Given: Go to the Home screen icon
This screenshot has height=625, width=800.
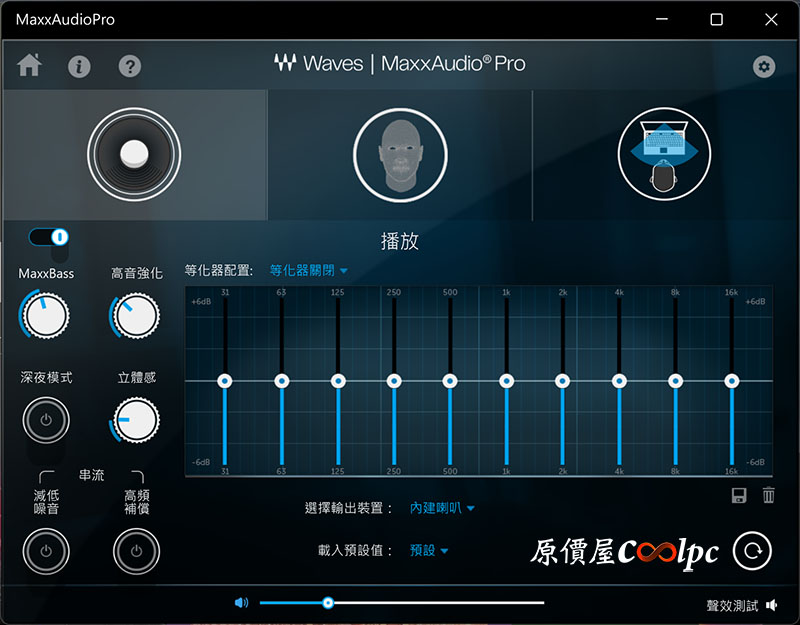Looking at the screenshot, I should (x=30, y=65).
